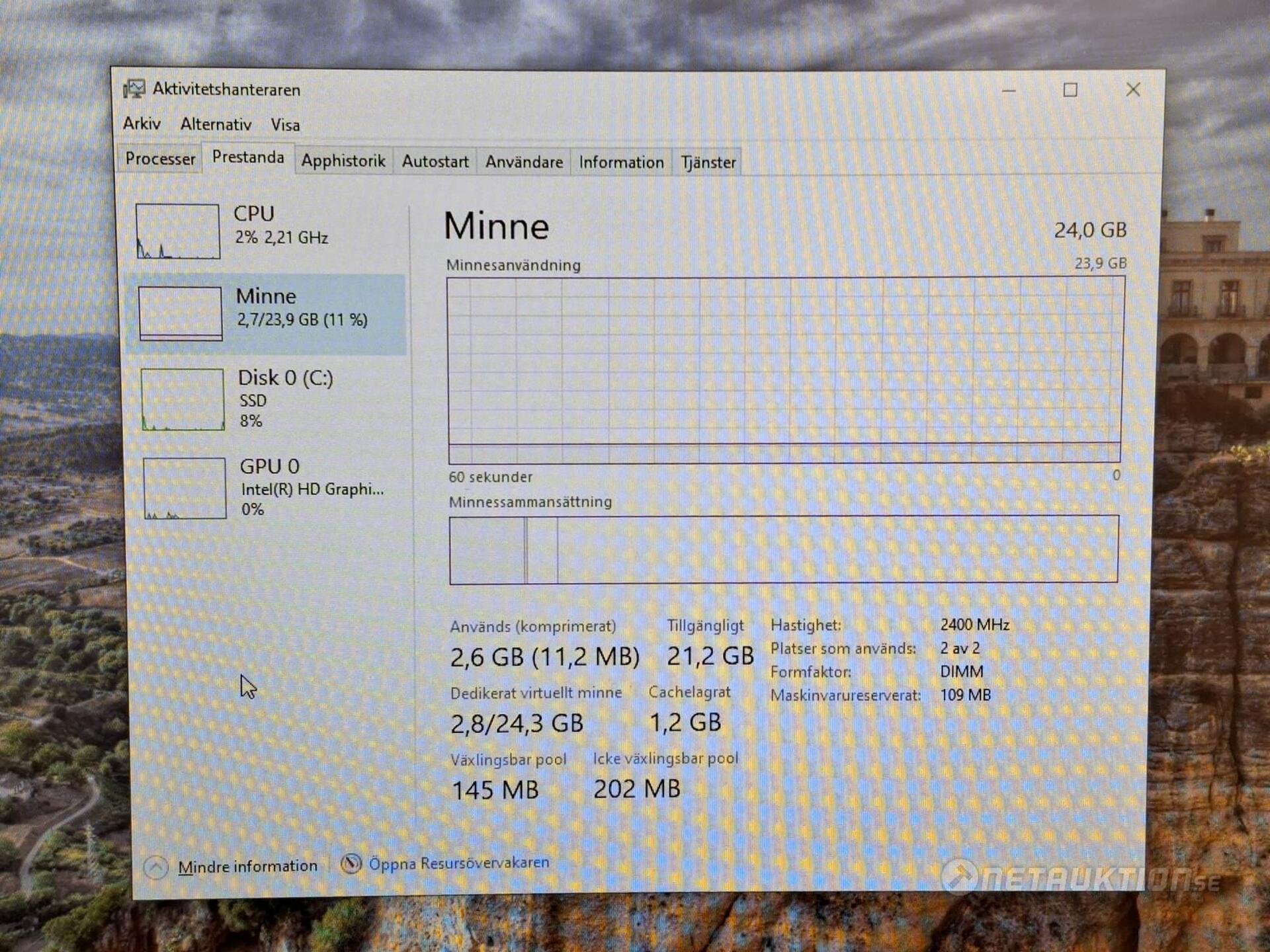Viewport: 1270px width, 952px height.
Task: Select the Minne graph thumbnail
Action: [x=181, y=313]
